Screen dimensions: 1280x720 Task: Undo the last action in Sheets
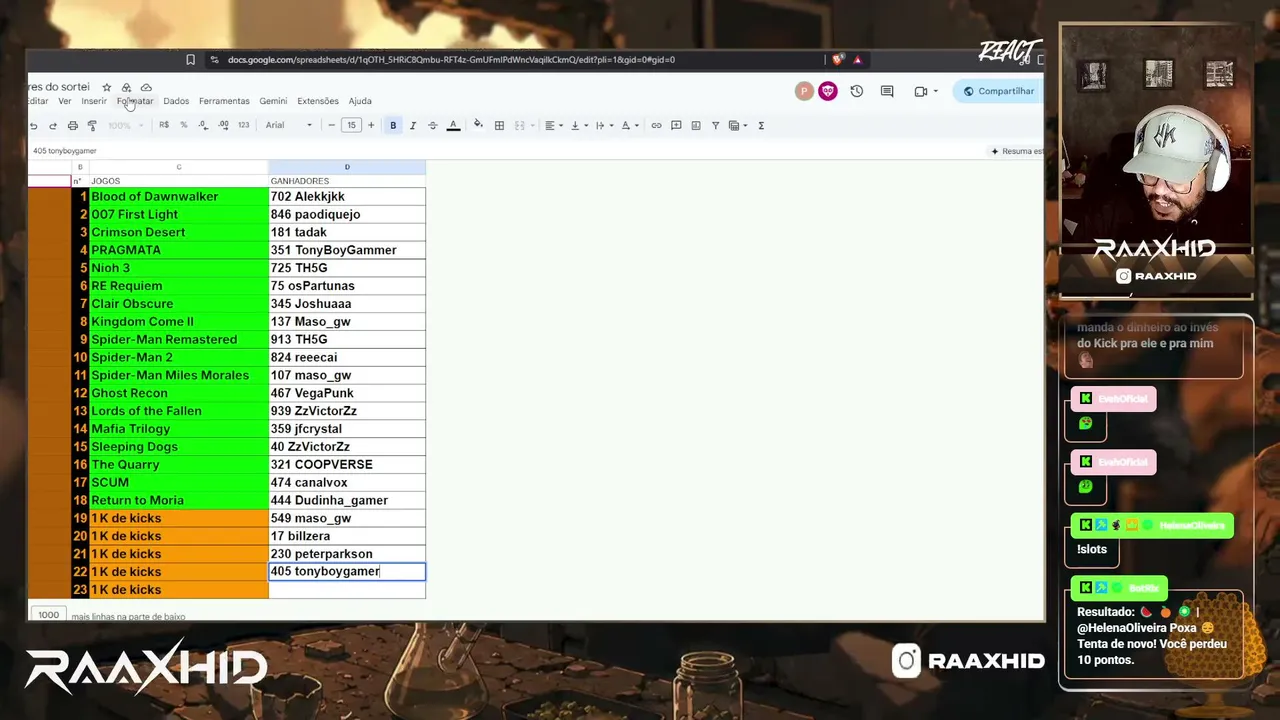point(33,126)
